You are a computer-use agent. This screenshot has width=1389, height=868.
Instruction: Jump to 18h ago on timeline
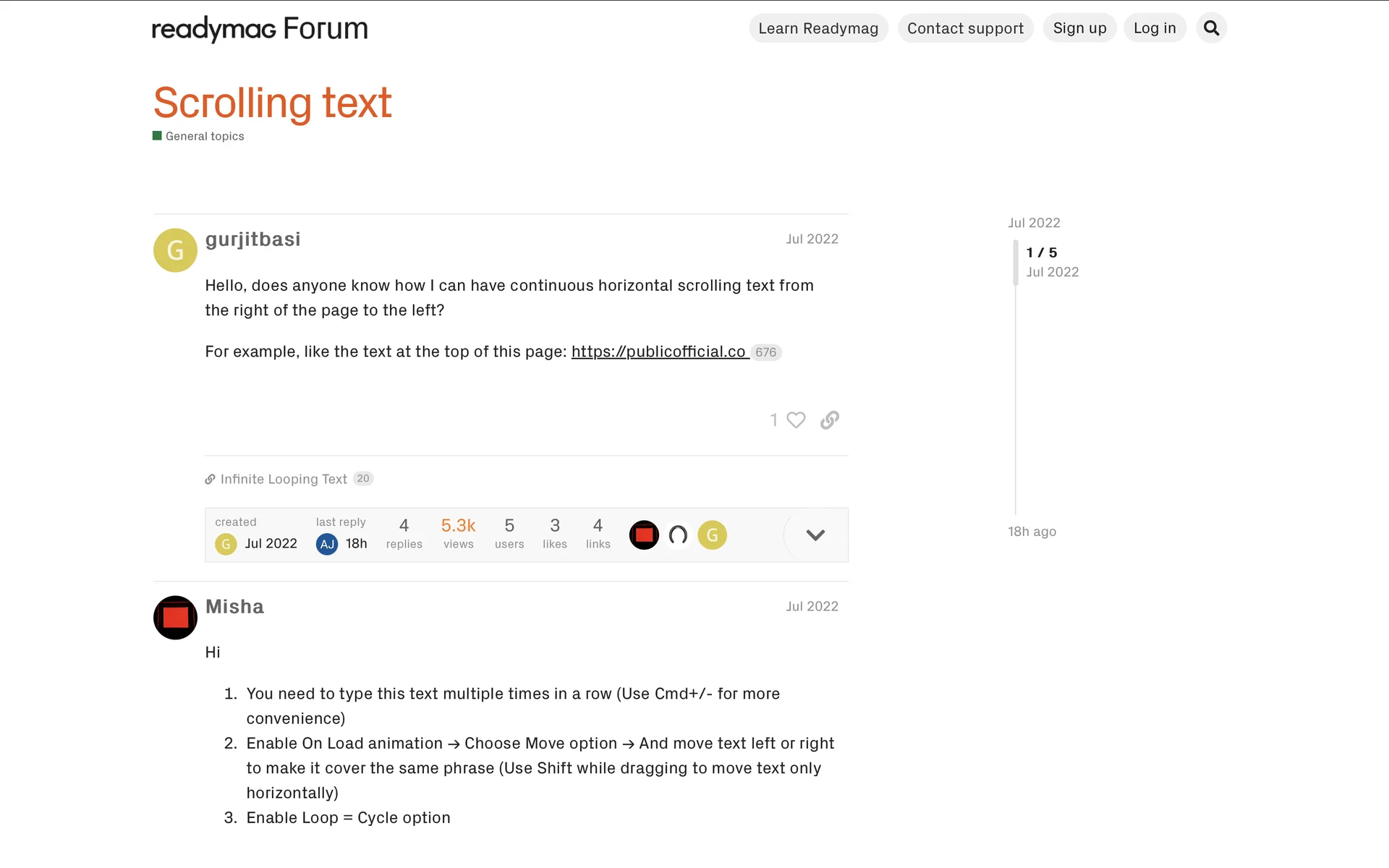pos(1032,532)
